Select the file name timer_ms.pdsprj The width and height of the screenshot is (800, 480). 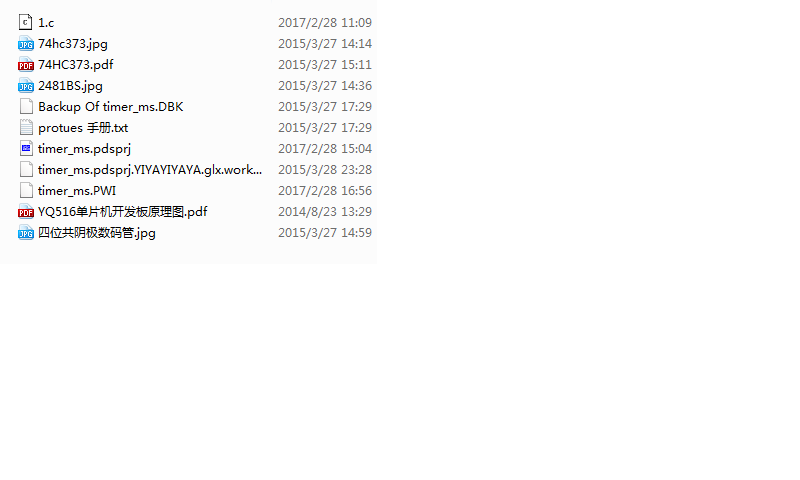(84, 148)
